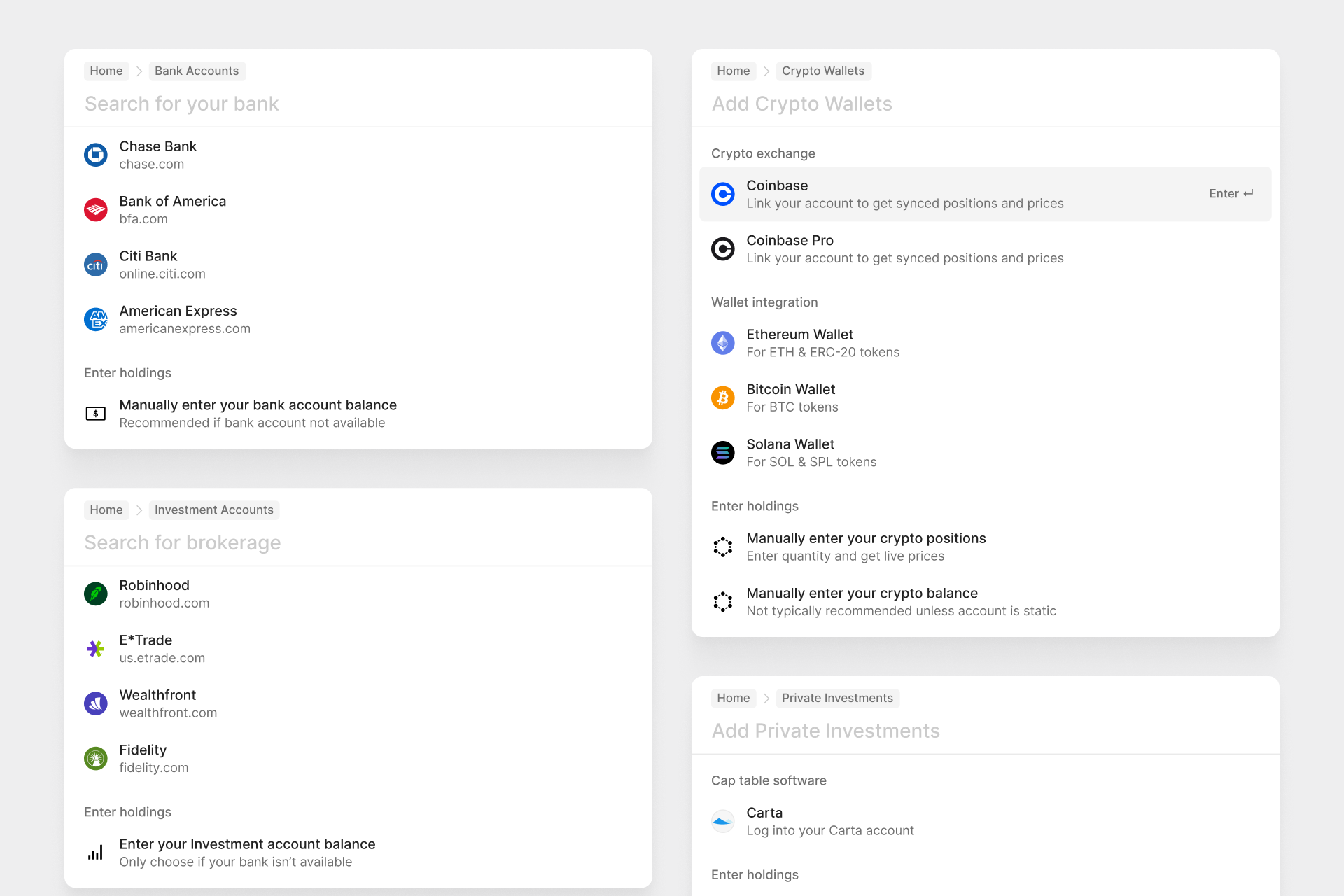Click the Robinhood feather logo icon
Screen dimensions: 1344x896
pos(96,594)
